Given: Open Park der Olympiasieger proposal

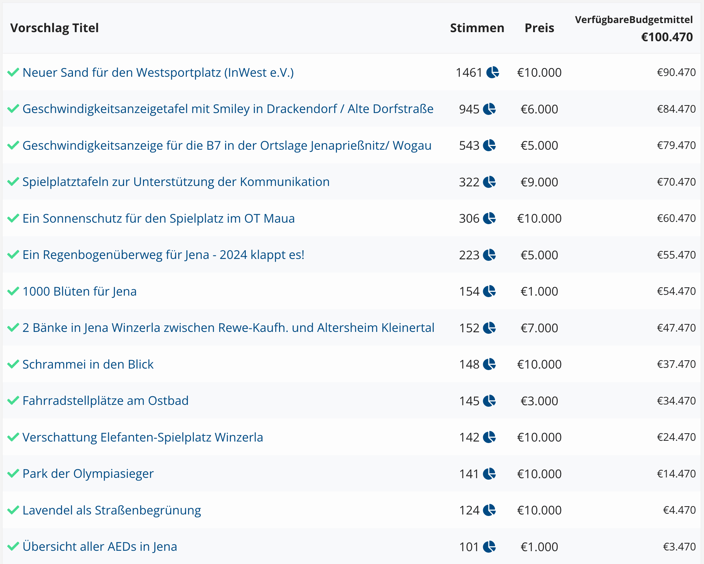Looking at the screenshot, I should pos(88,474).
